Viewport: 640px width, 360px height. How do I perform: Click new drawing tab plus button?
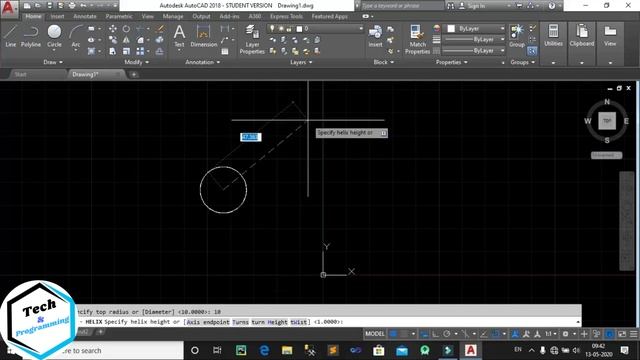pyautogui.click(x=133, y=74)
